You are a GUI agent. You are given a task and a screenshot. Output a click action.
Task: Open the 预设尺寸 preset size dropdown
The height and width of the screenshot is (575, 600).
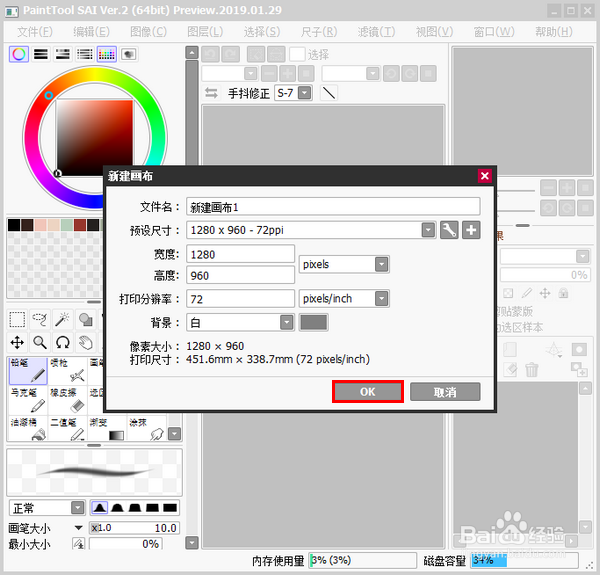pyautogui.click(x=429, y=230)
